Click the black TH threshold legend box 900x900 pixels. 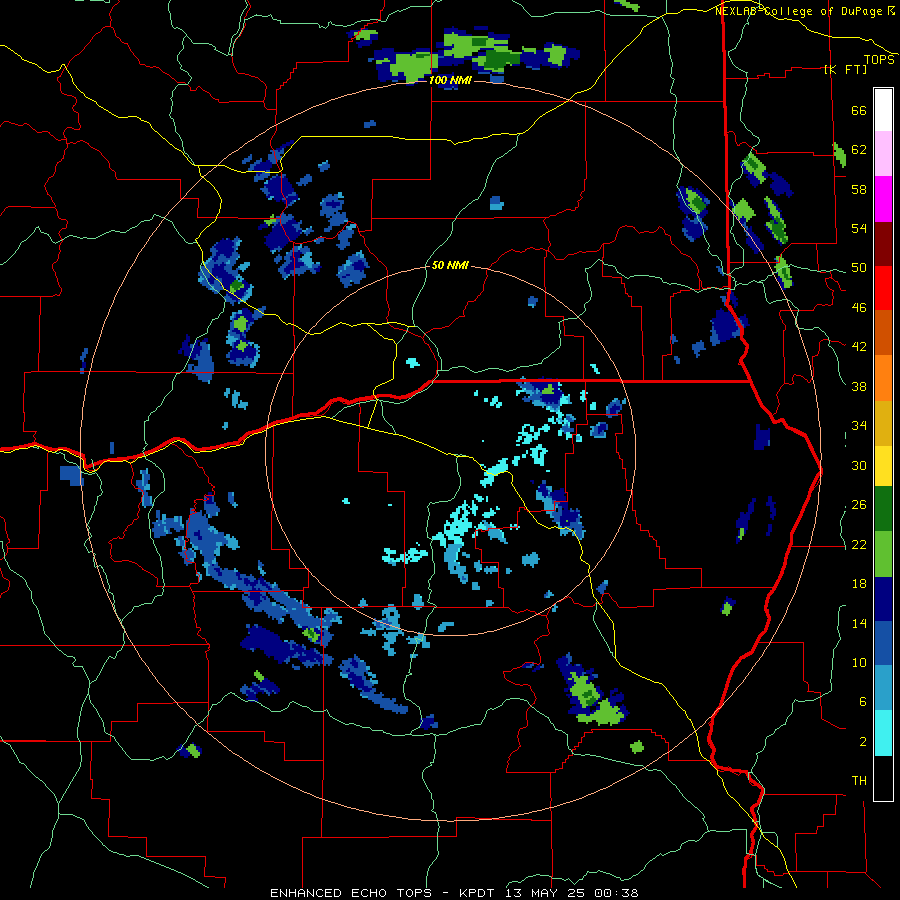pos(883,778)
